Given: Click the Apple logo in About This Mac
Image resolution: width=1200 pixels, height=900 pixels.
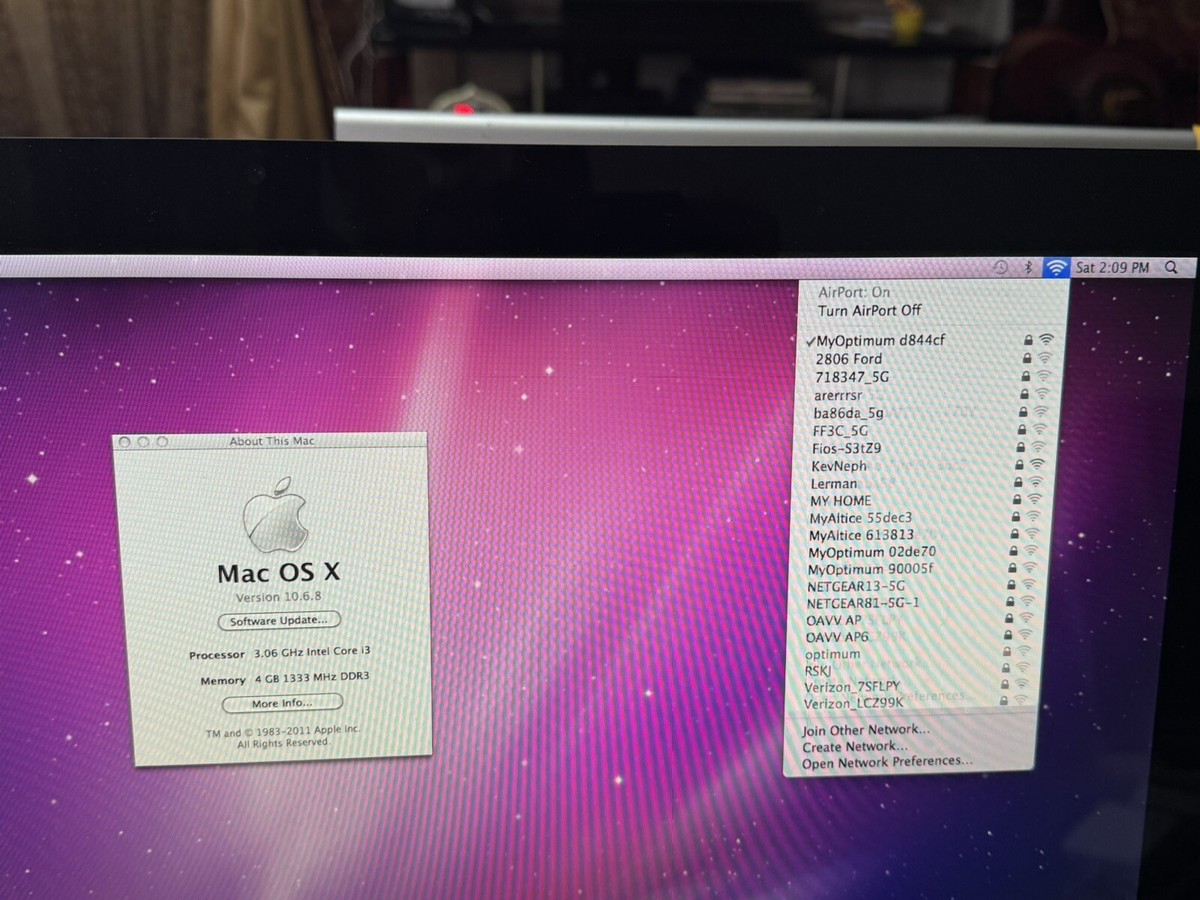Looking at the screenshot, I should tap(281, 514).
